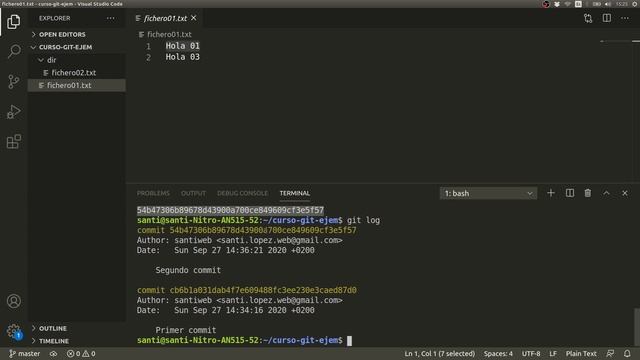Open editor More Actions ellipsis menu
This screenshot has height=360, width=640.
pyautogui.click(x=625, y=18)
